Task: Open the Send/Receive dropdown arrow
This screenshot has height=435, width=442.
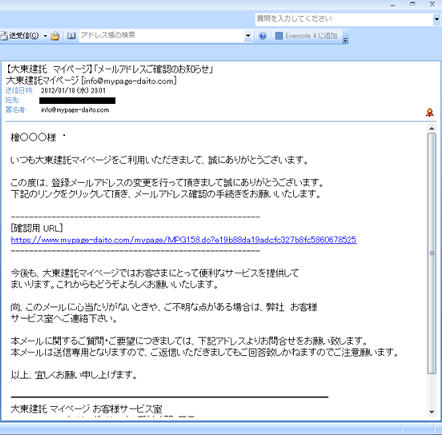Action: pos(45,36)
